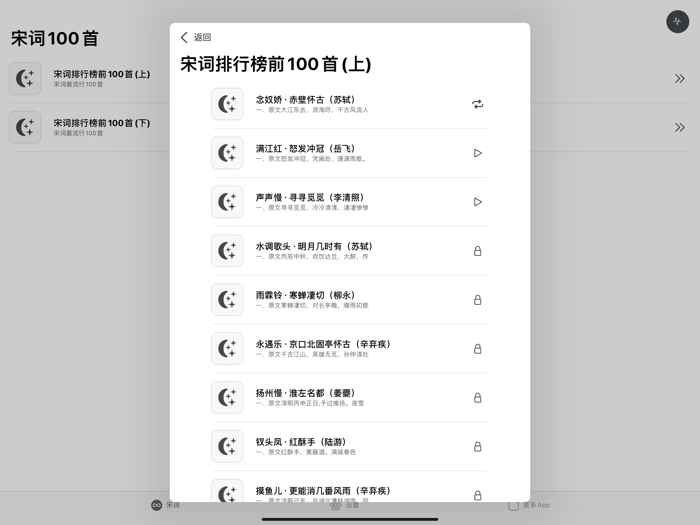Switch to the 设置 bottom tab
This screenshot has width=700, height=525.
[x=344, y=505]
